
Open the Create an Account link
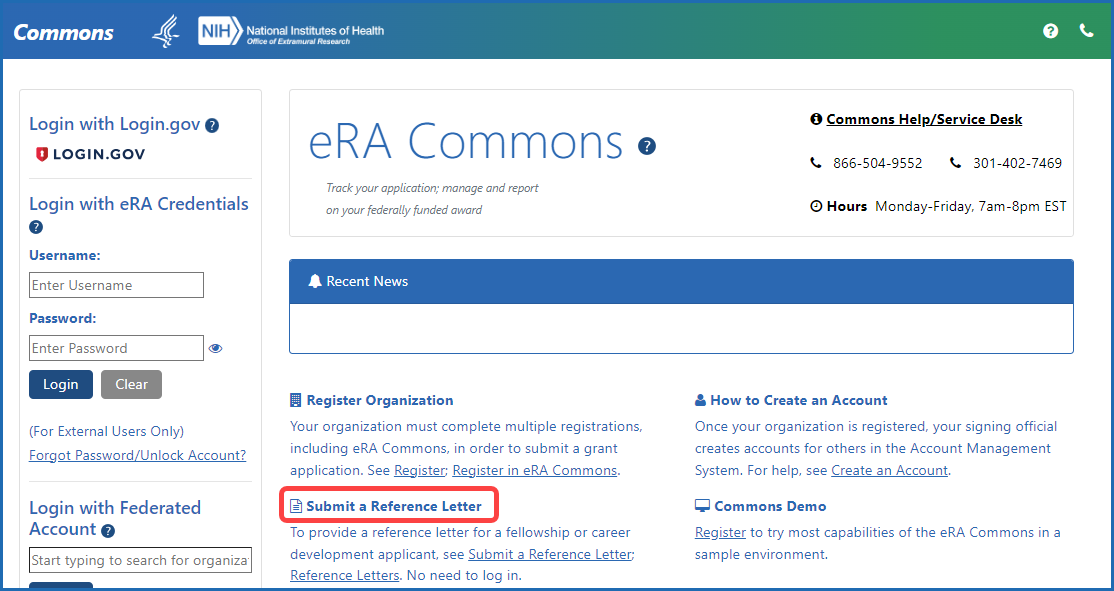click(889, 470)
